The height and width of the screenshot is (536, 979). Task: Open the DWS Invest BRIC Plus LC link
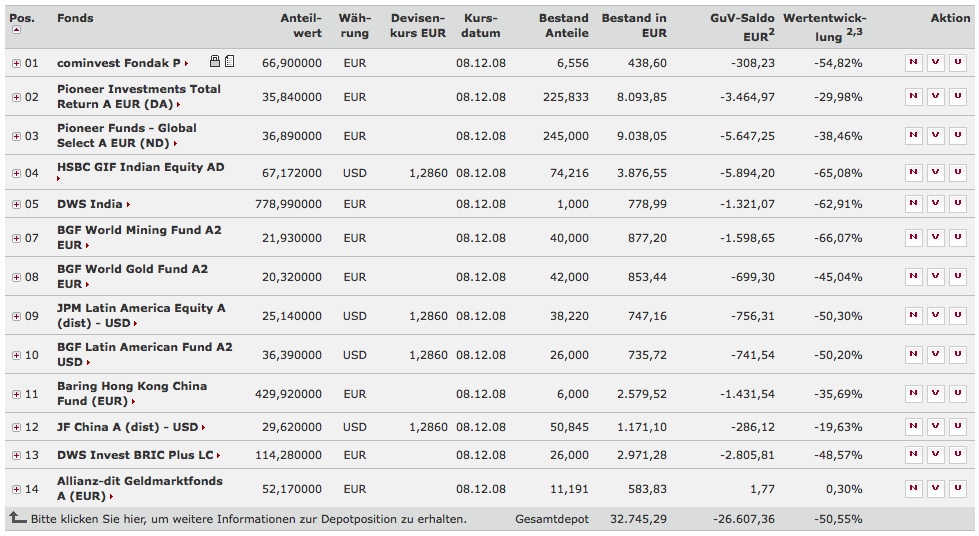[x=136, y=455]
